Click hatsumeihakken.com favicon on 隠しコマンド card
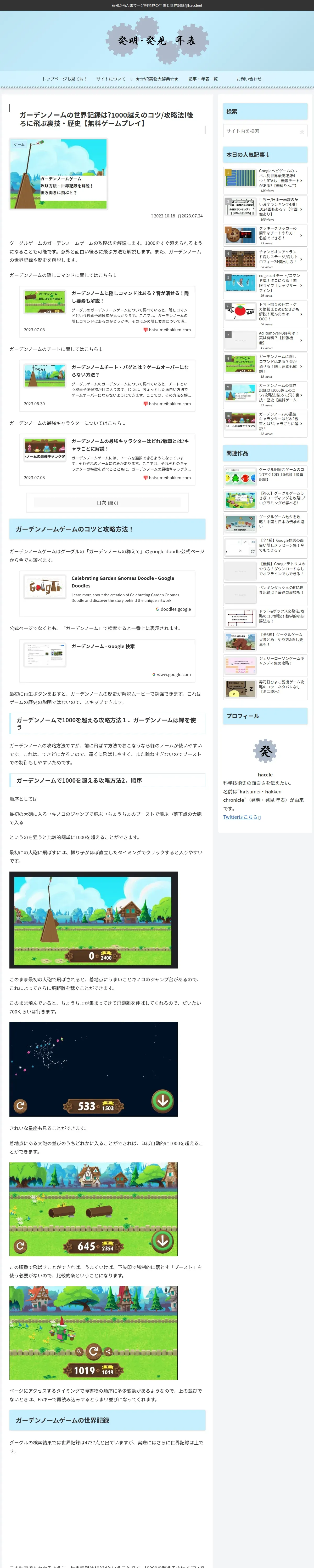Screen dimensions: 314x1568 [x=145, y=330]
